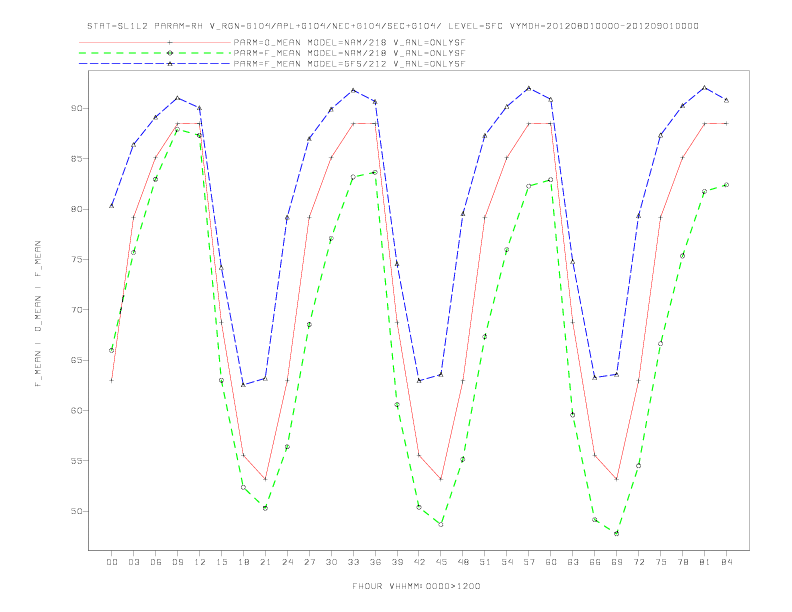Click the y-axis tick label 75
The height and width of the screenshot is (612, 792).
coord(77,260)
